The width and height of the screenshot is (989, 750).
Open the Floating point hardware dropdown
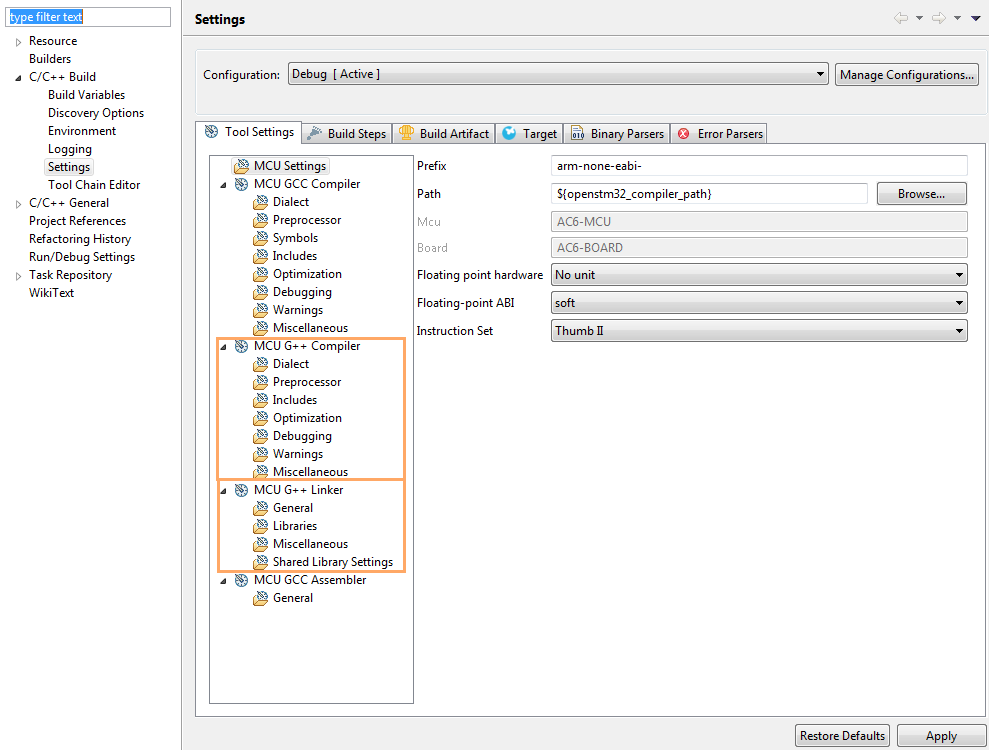pos(759,275)
